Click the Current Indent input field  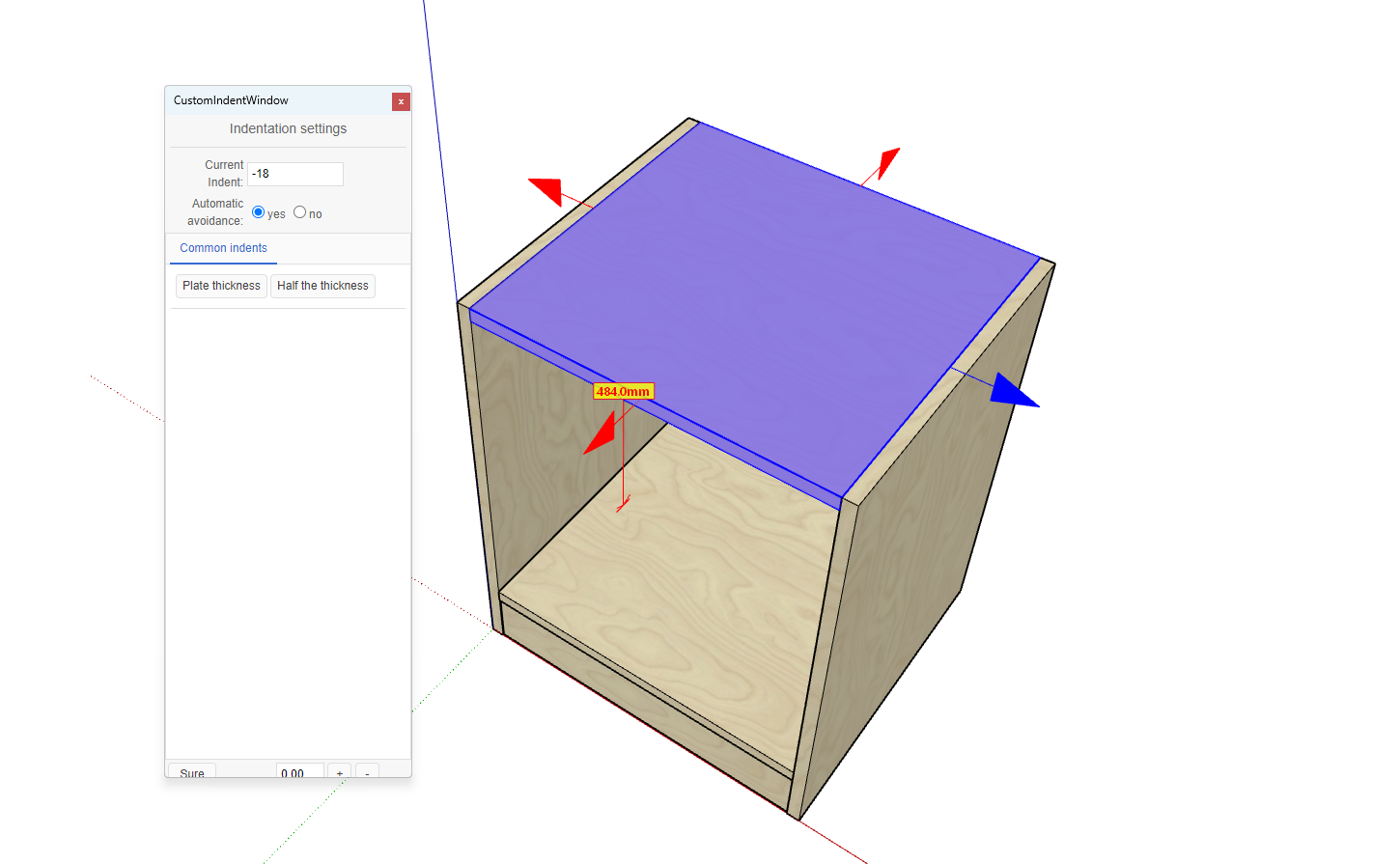click(x=294, y=174)
